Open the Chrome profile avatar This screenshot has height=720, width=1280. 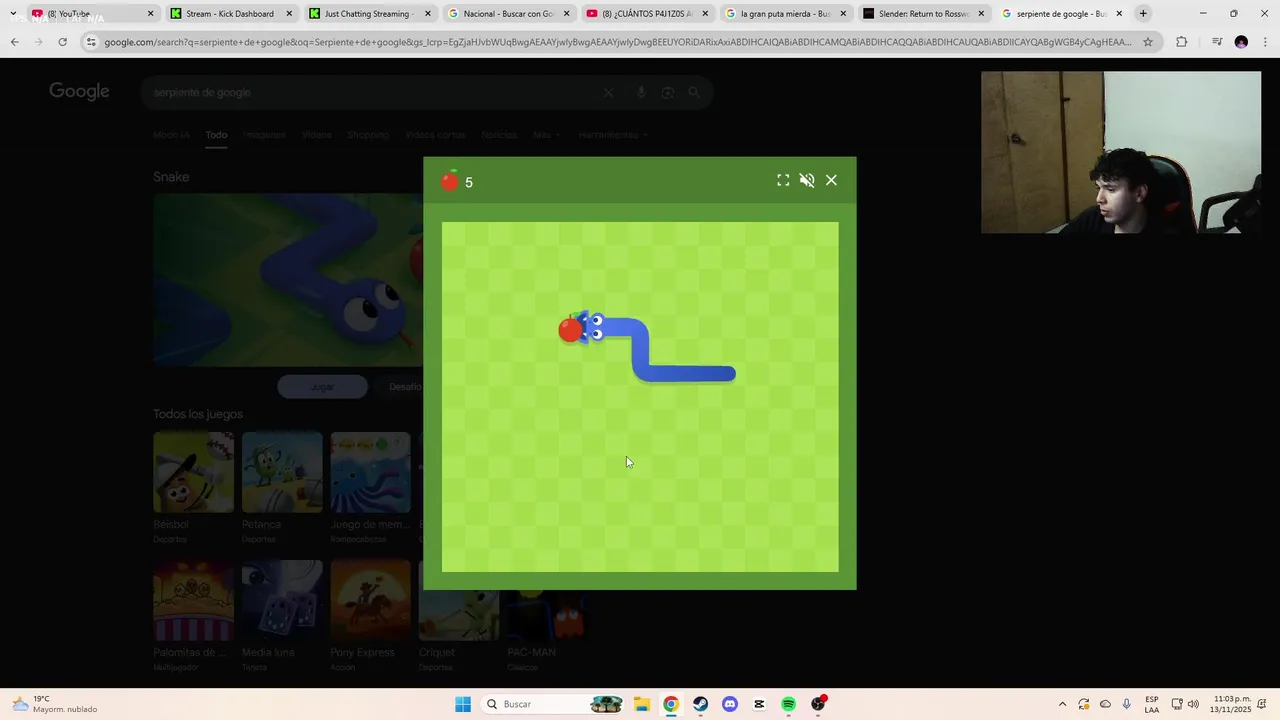pyautogui.click(x=1241, y=42)
